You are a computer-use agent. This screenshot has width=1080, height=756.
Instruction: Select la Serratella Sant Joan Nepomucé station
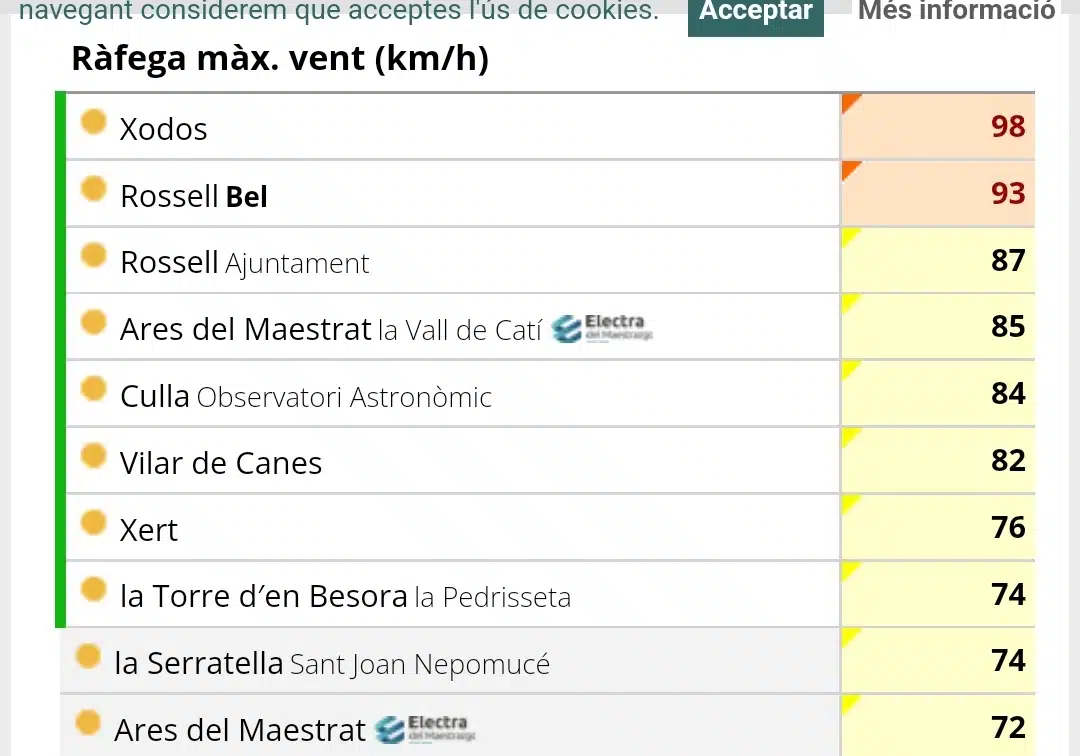[332, 664]
